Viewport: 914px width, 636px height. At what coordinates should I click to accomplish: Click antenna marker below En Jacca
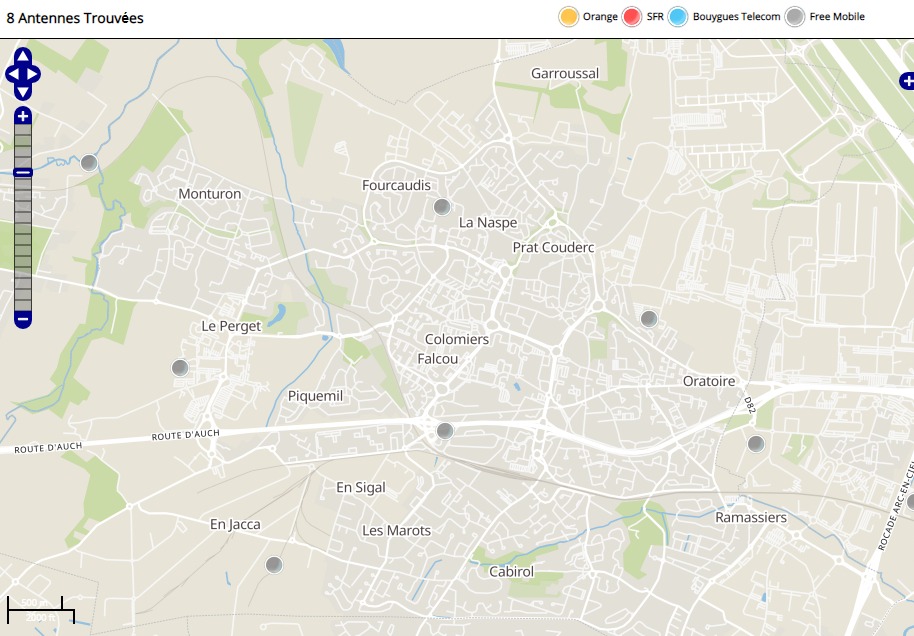pos(274,565)
